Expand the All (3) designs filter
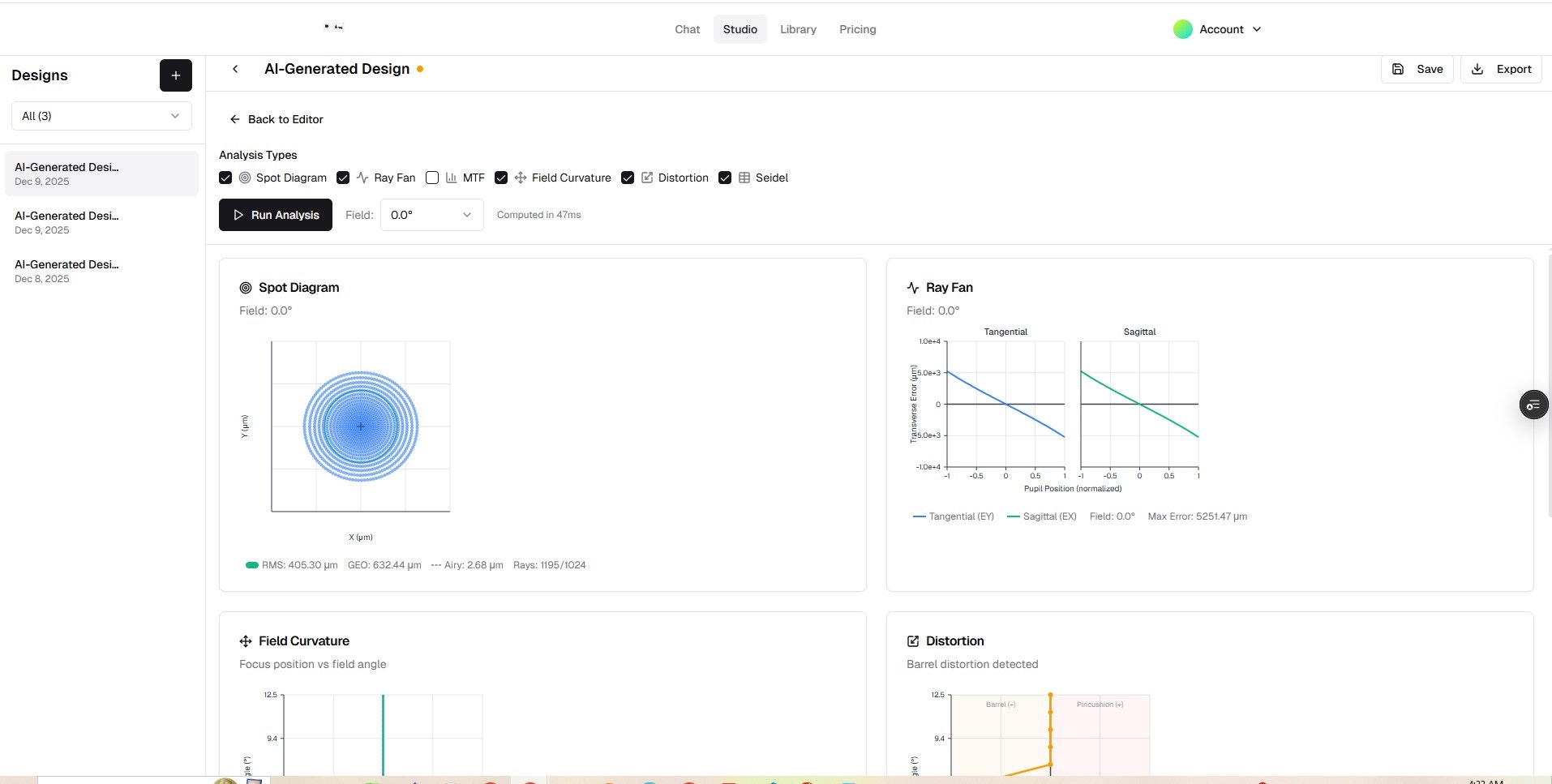1552x784 pixels. 101,116
